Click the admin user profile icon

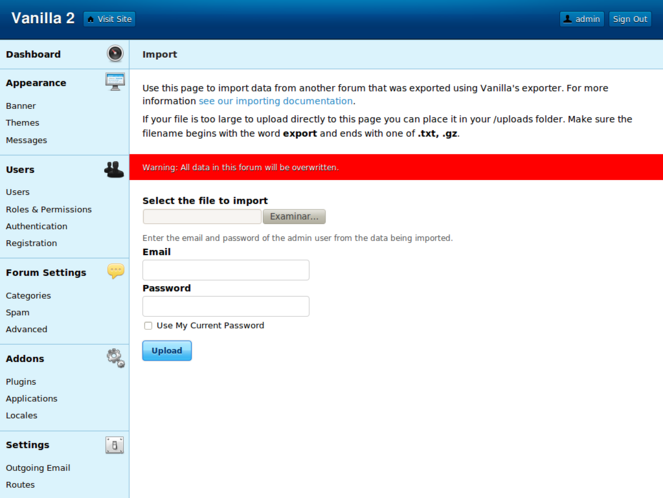pos(568,19)
